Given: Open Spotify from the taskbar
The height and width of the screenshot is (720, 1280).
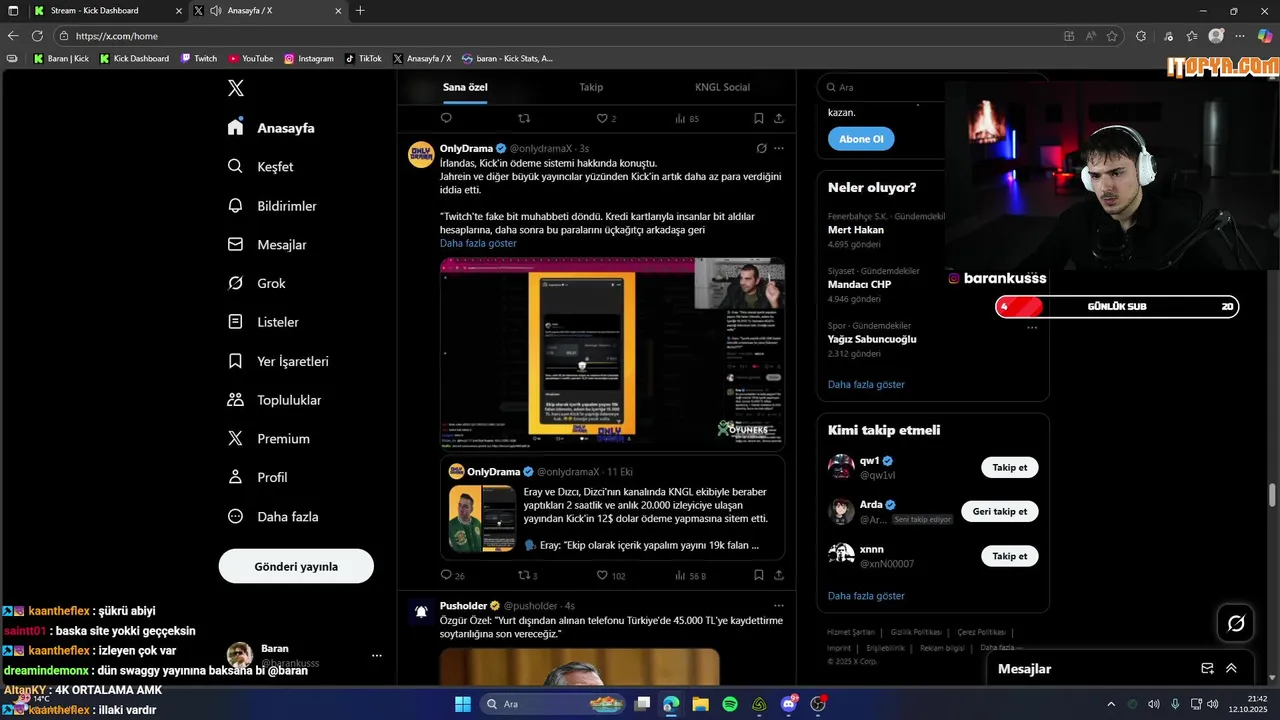Looking at the screenshot, I should point(730,704).
